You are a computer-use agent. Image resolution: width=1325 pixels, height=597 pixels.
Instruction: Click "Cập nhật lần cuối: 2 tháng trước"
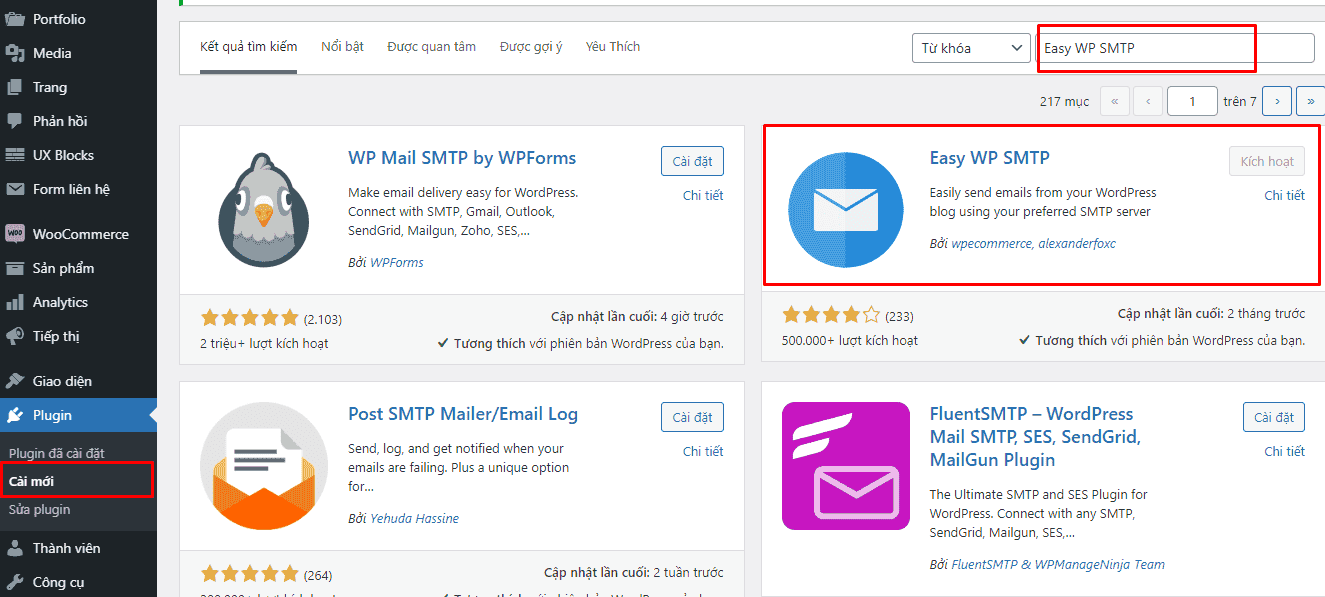1211,313
